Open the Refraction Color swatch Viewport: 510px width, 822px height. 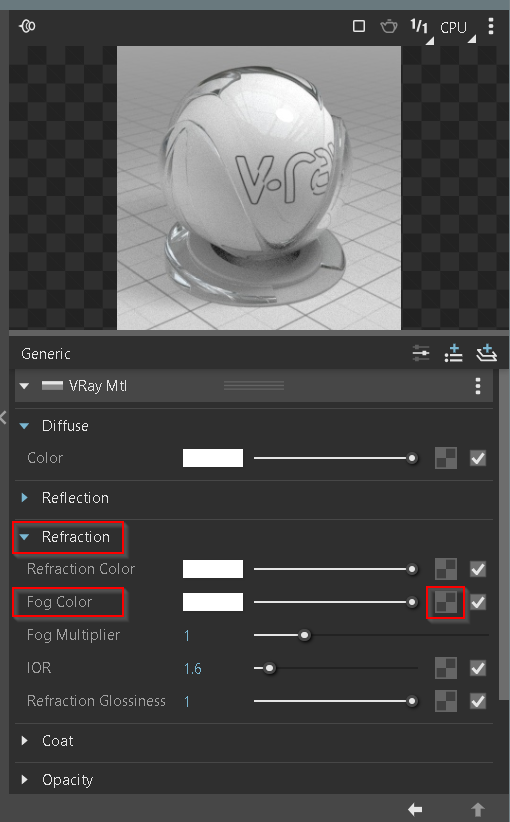(213, 569)
